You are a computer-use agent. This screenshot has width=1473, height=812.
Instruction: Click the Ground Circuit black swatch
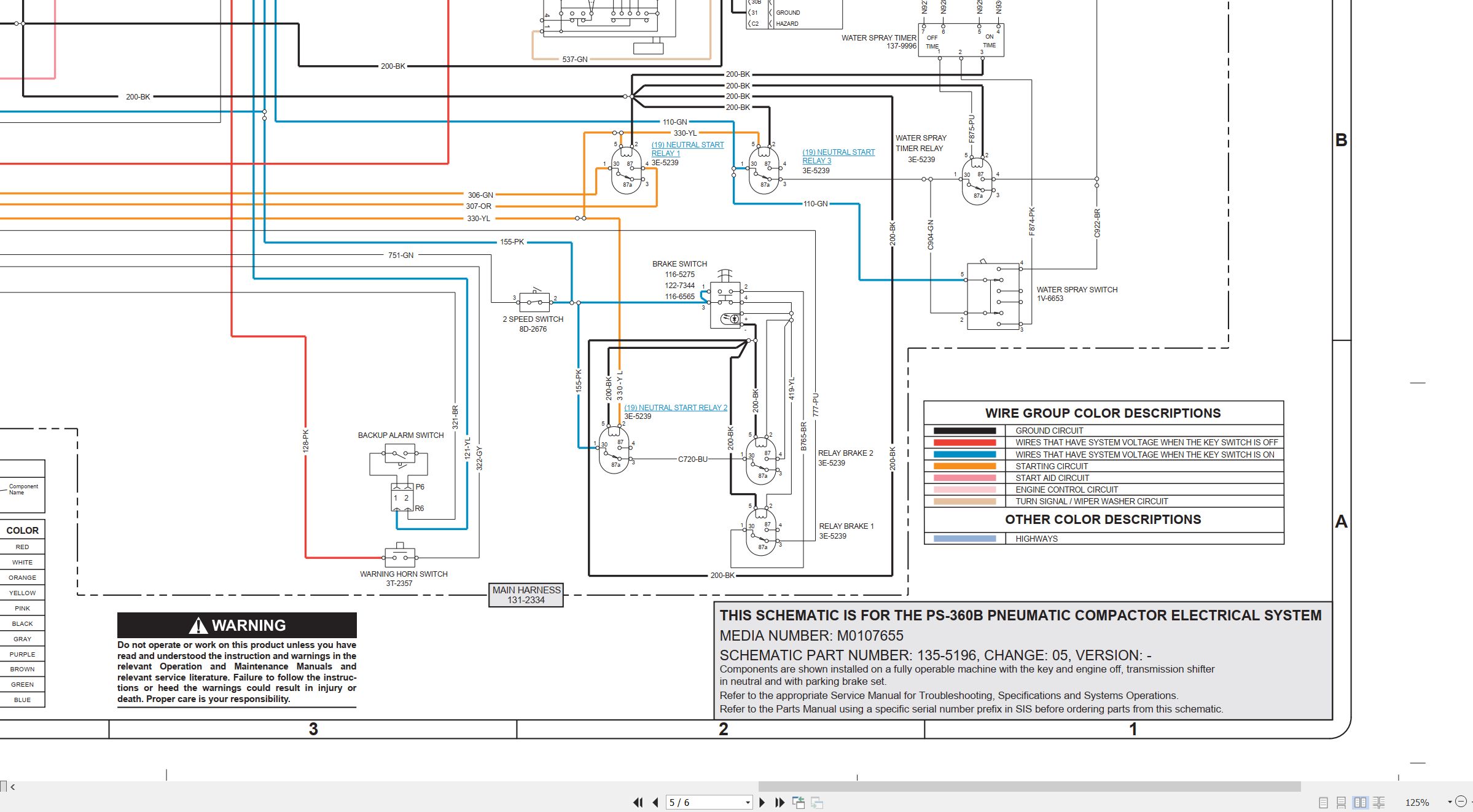pos(964,431)
